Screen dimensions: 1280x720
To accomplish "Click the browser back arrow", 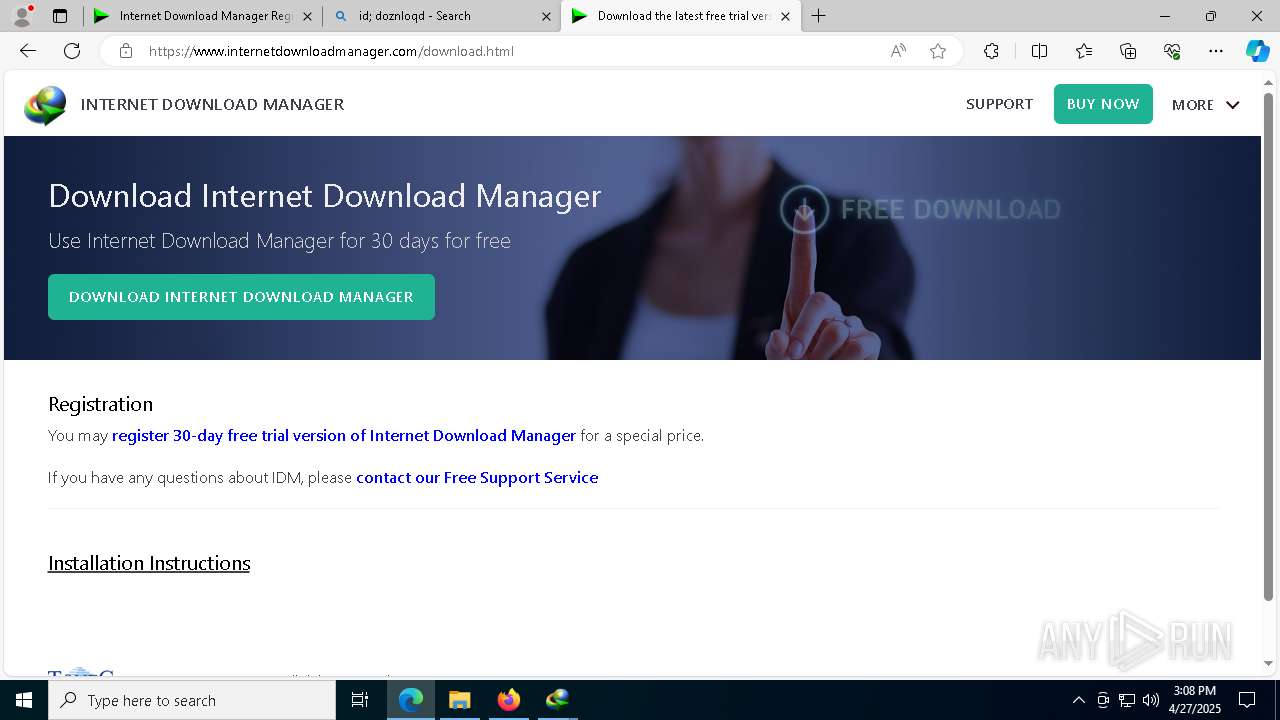I will (x=28, y=51).
